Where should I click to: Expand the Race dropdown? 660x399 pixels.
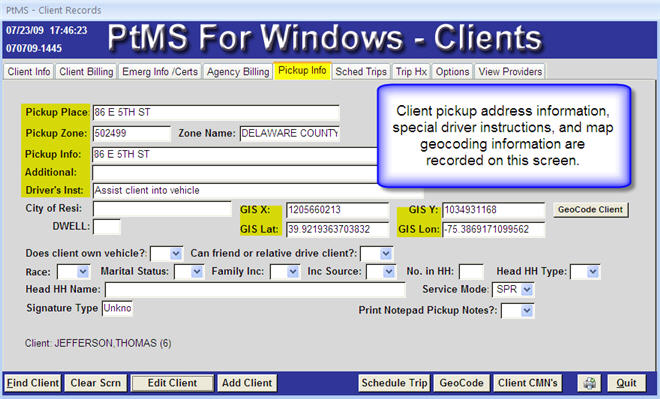[83, 272]
